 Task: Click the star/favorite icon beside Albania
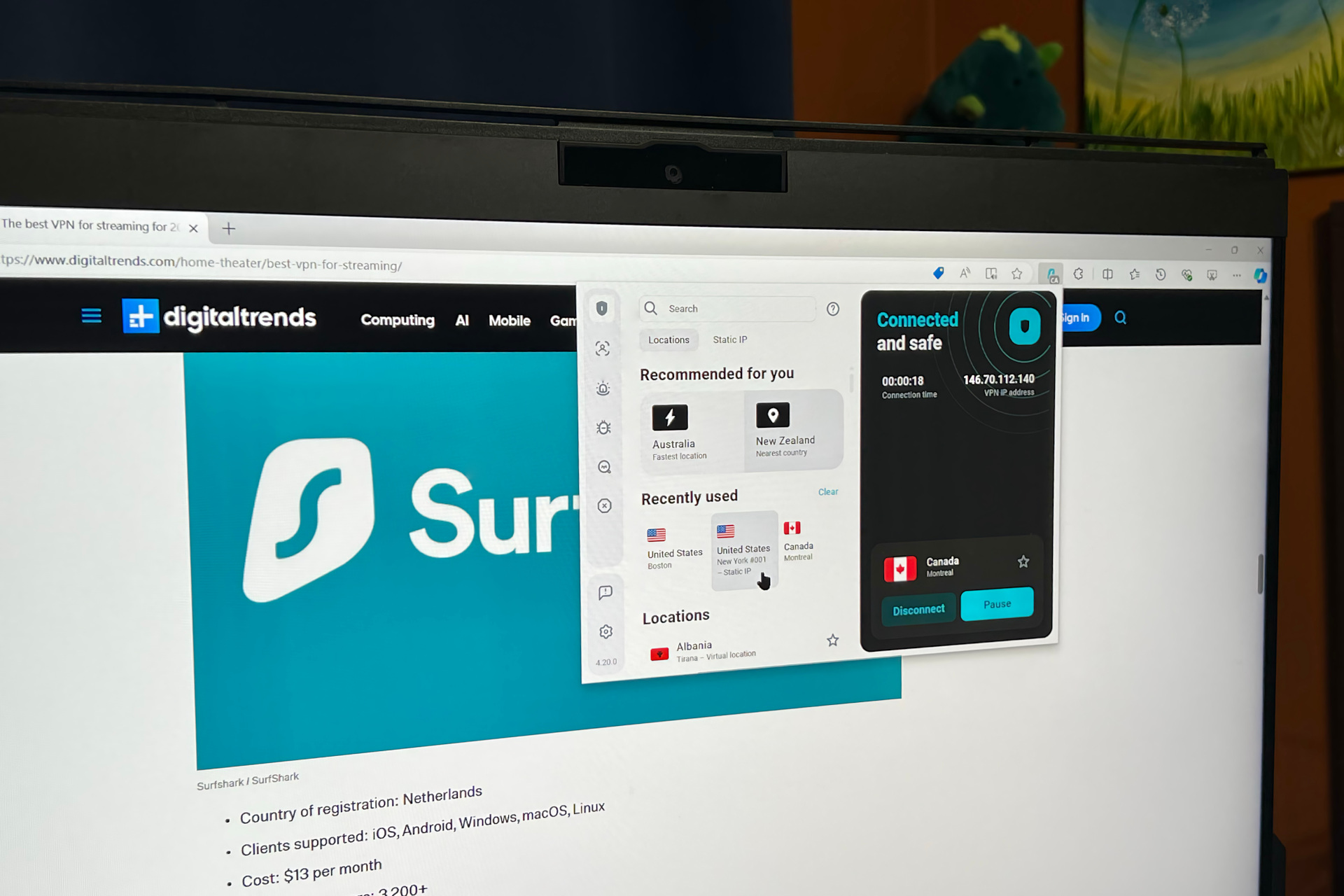[x=832, y=641]
